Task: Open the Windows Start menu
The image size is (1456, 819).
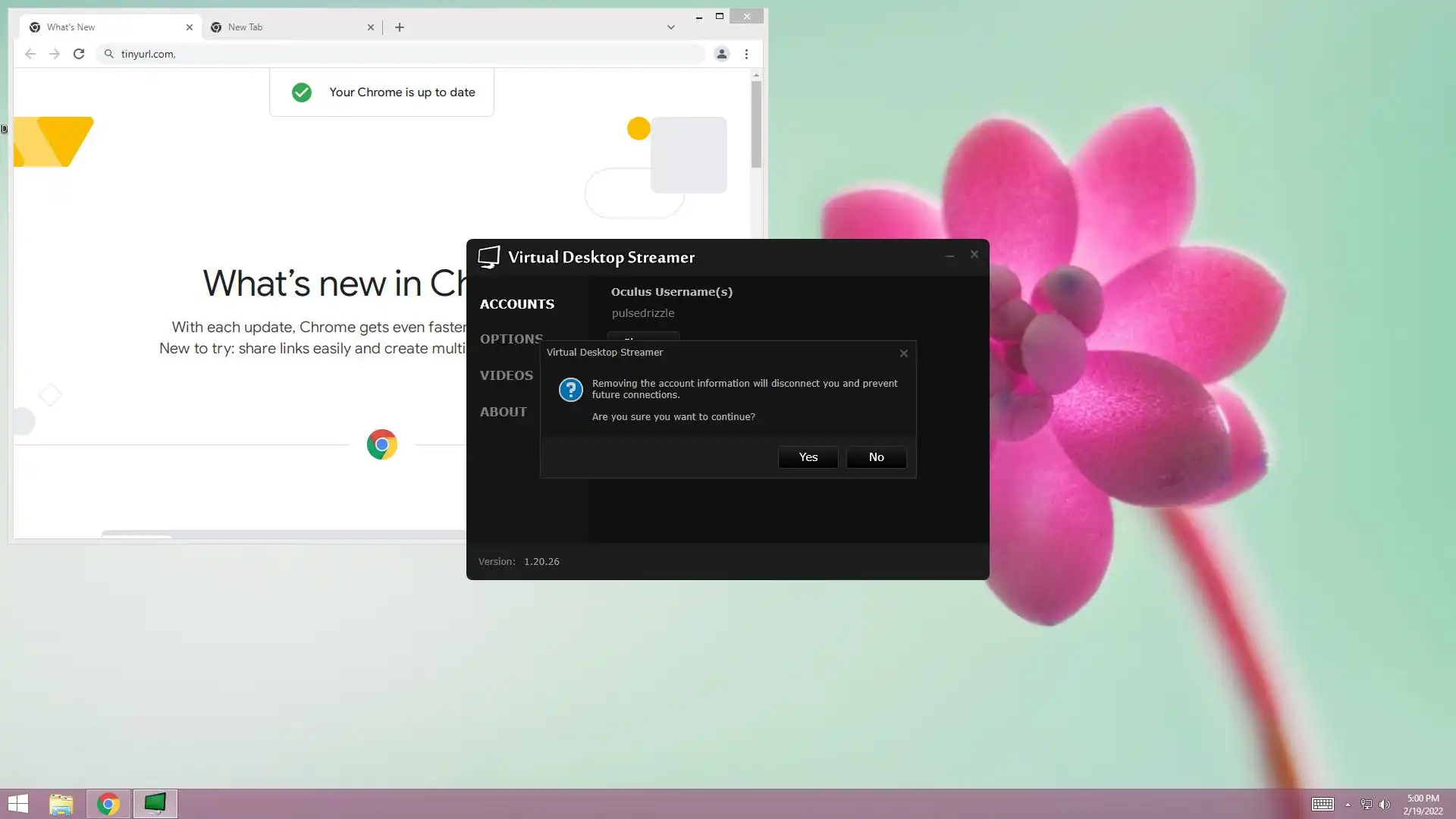Action: (18, 803)
